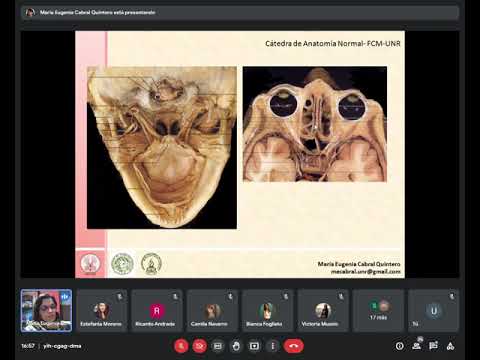Select Estefanía Moreno participant tile
480x360 pixels.
[102, 310]
